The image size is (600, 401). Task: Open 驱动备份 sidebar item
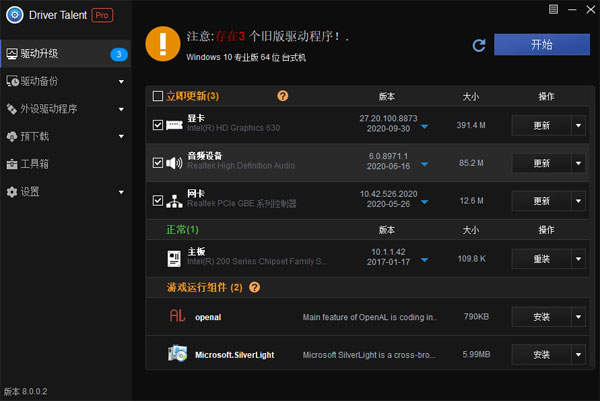(65, 81)
